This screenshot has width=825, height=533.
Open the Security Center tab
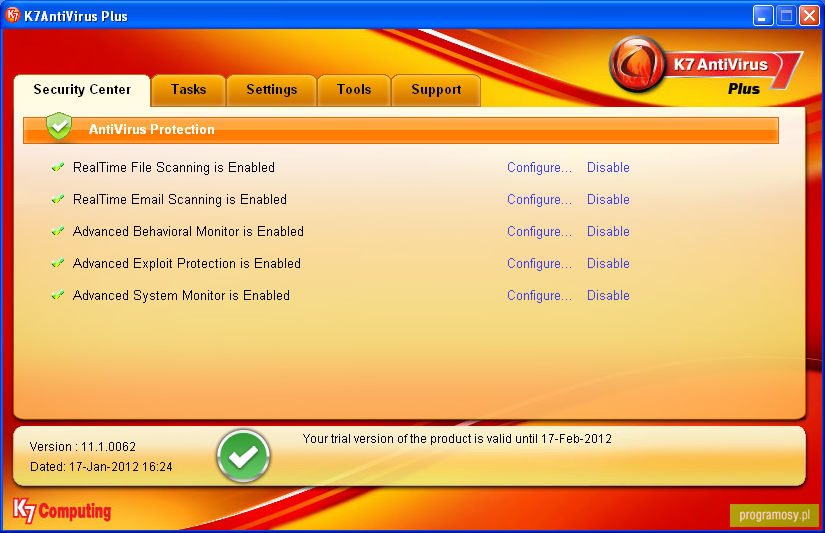(x=82, y=90)
